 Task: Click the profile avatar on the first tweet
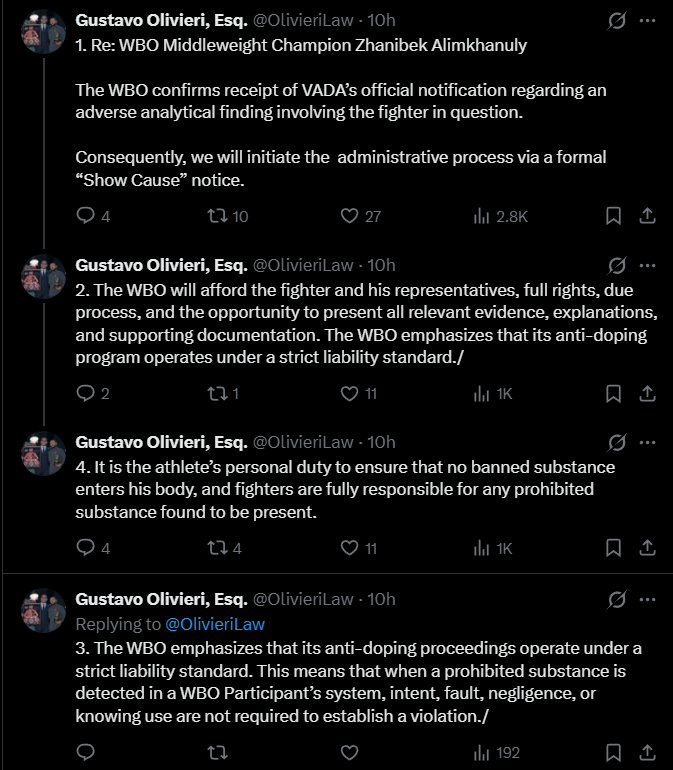pos(43,31)
